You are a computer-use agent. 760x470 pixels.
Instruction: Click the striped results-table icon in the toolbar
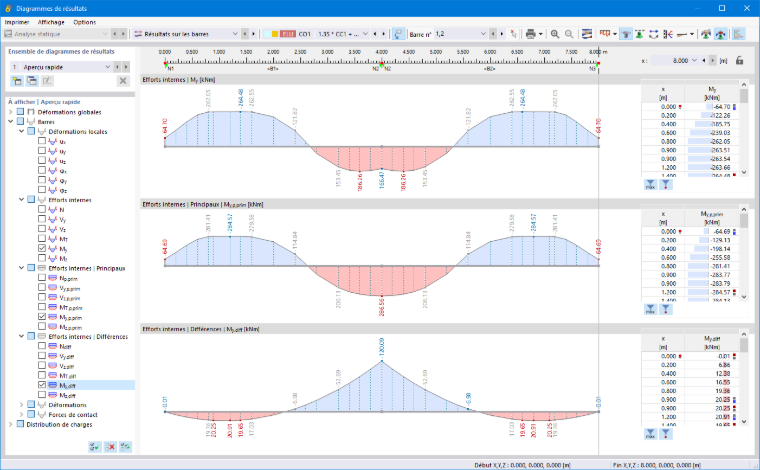[586, 34]
